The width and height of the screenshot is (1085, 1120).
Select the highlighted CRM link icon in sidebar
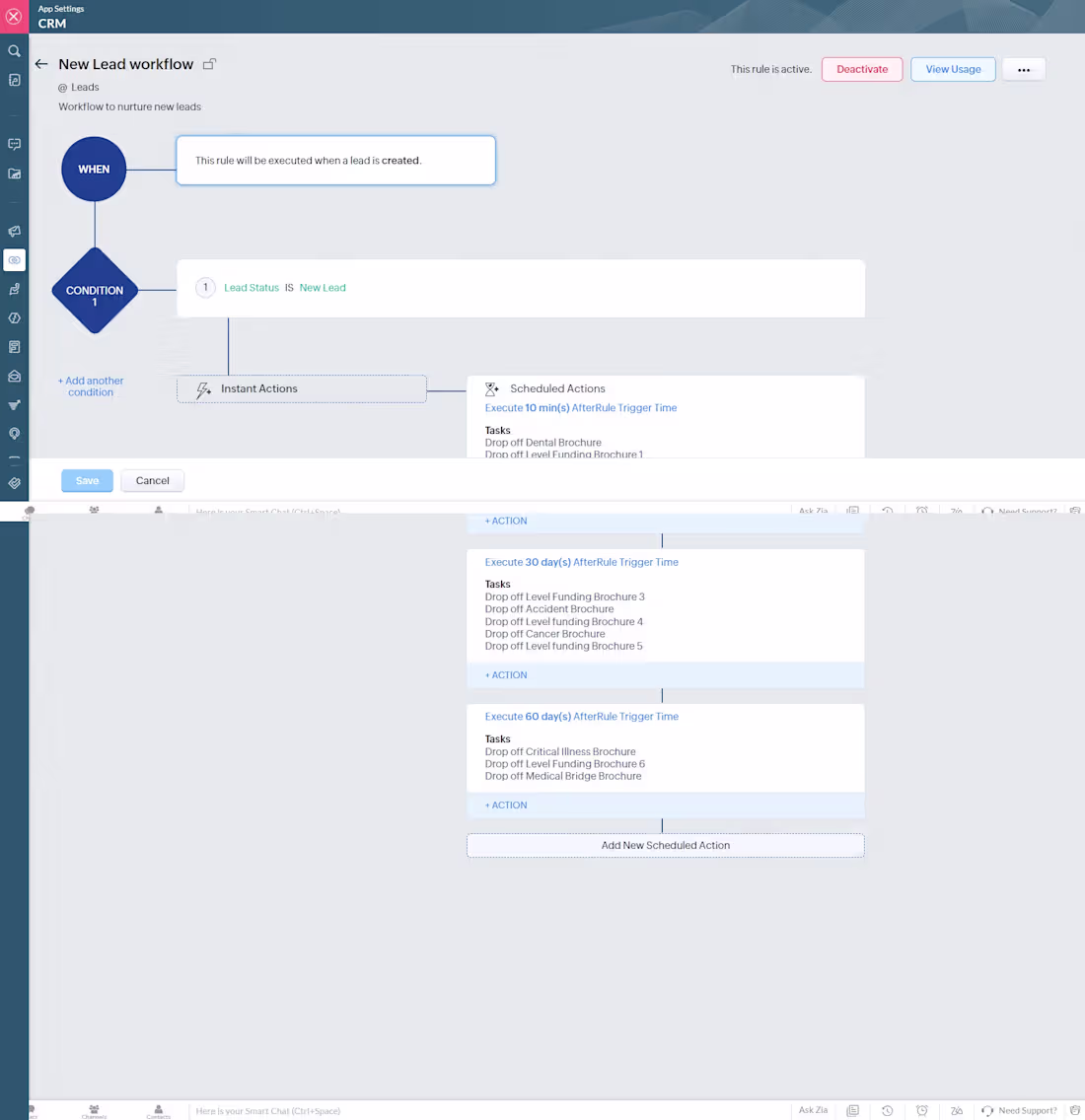tap(14, 260)
